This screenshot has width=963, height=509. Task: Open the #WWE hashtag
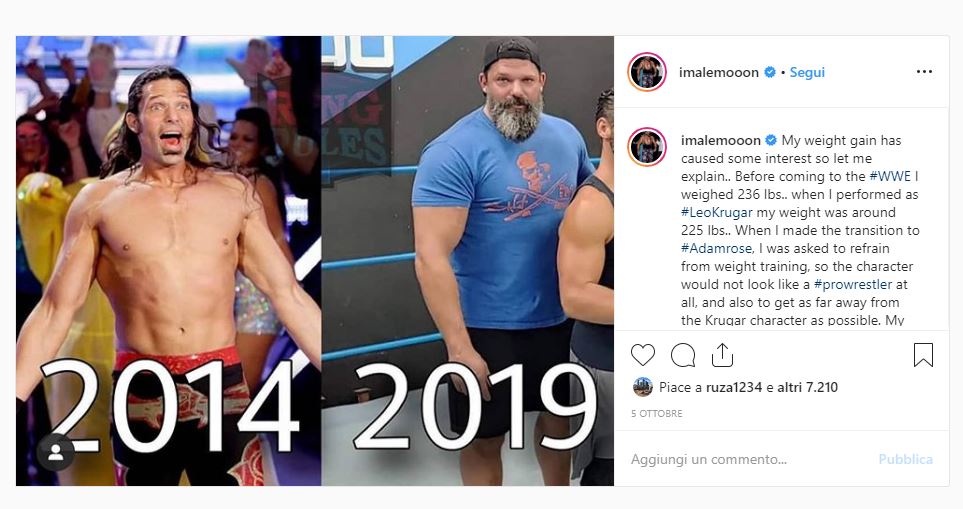(x=890, y=176)
